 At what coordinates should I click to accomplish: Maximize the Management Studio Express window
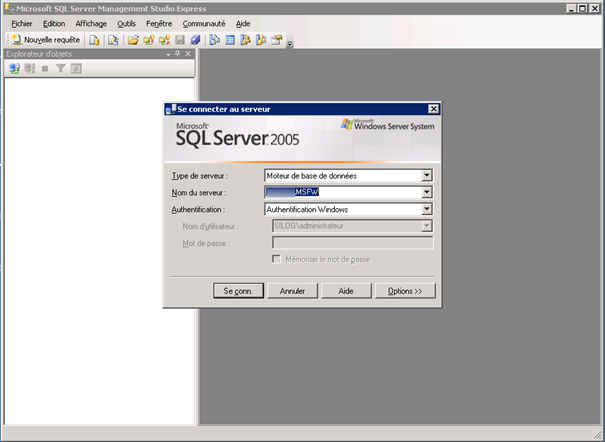pos(583,8)
